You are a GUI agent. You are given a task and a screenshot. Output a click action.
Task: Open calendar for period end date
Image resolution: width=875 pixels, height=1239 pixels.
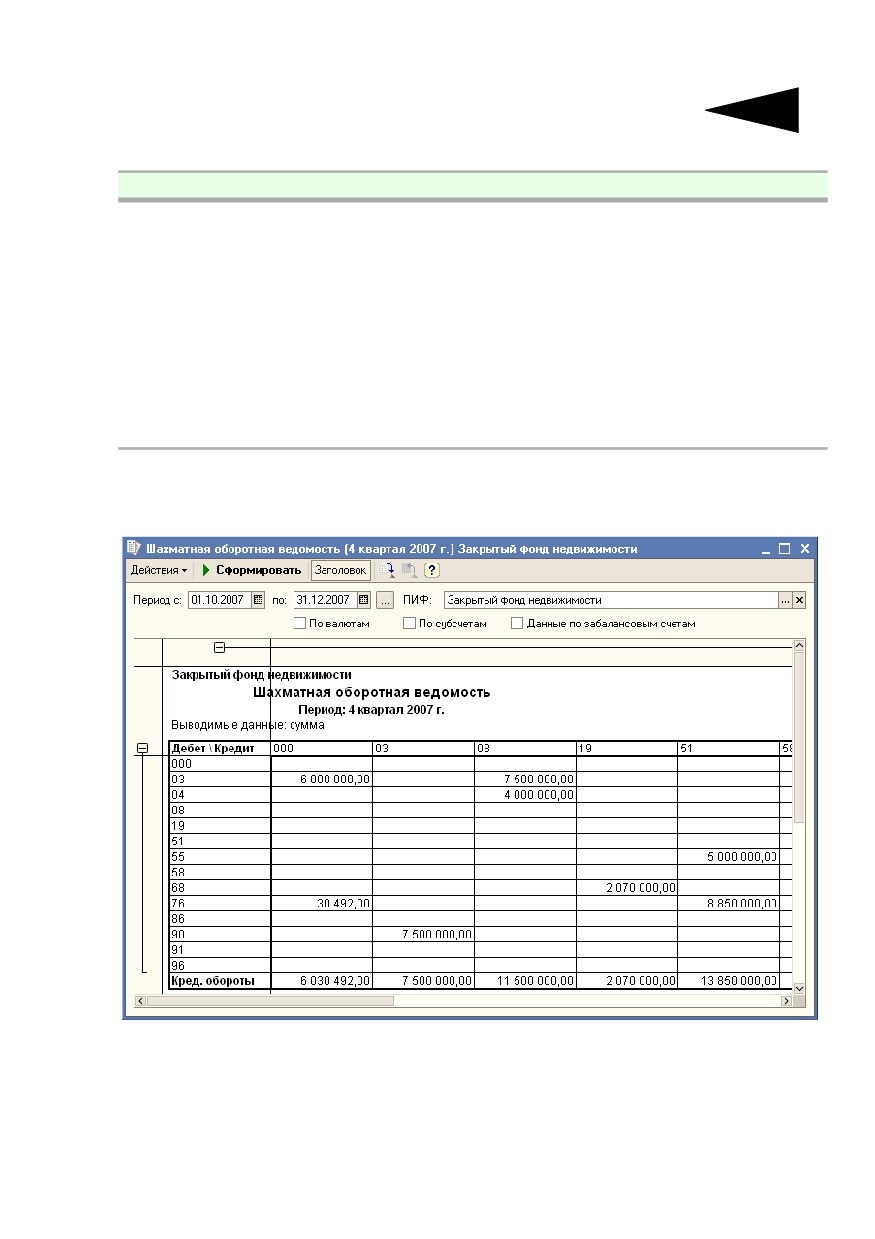tap(363, 600)
